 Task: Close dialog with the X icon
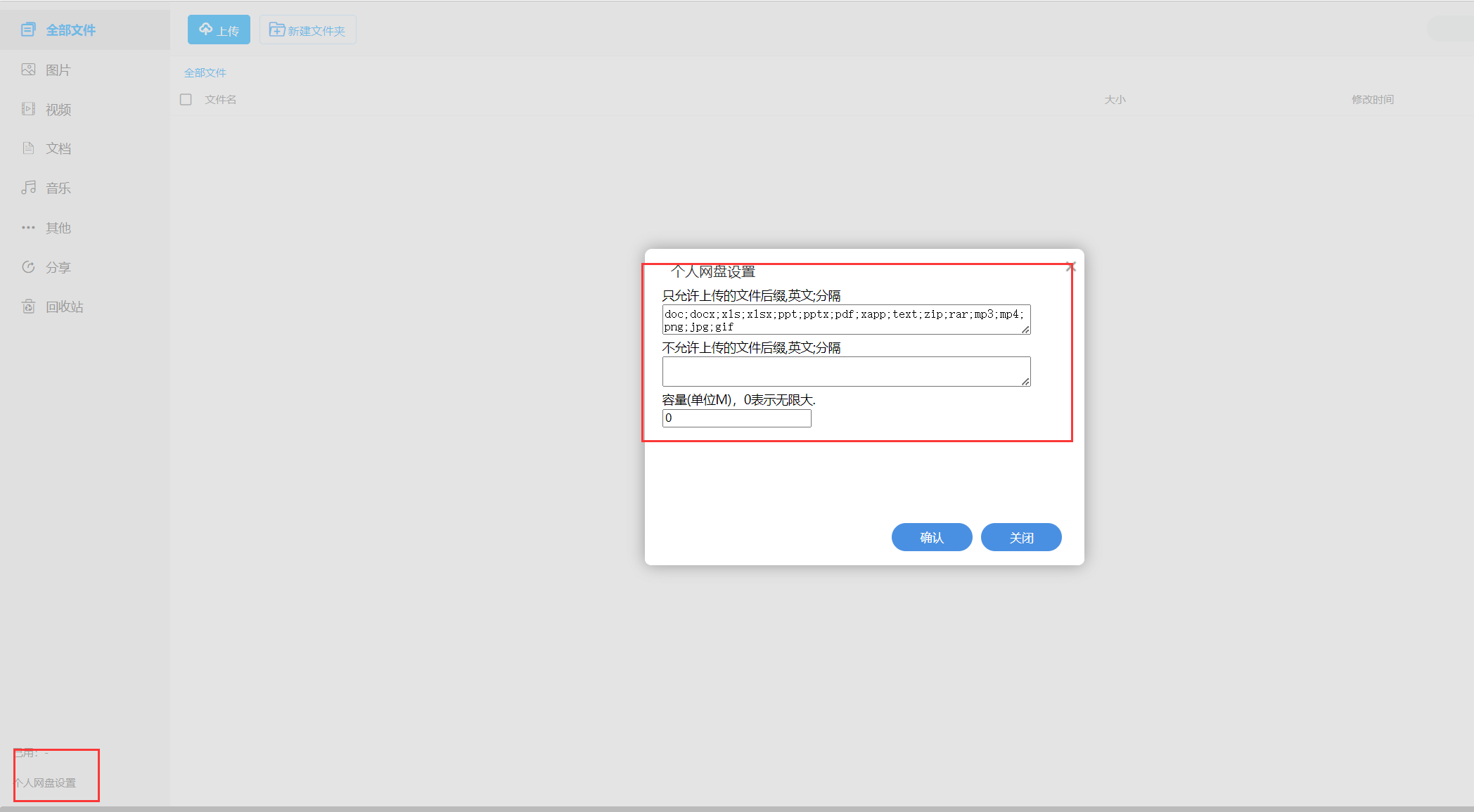click(x=1070, y=266)
